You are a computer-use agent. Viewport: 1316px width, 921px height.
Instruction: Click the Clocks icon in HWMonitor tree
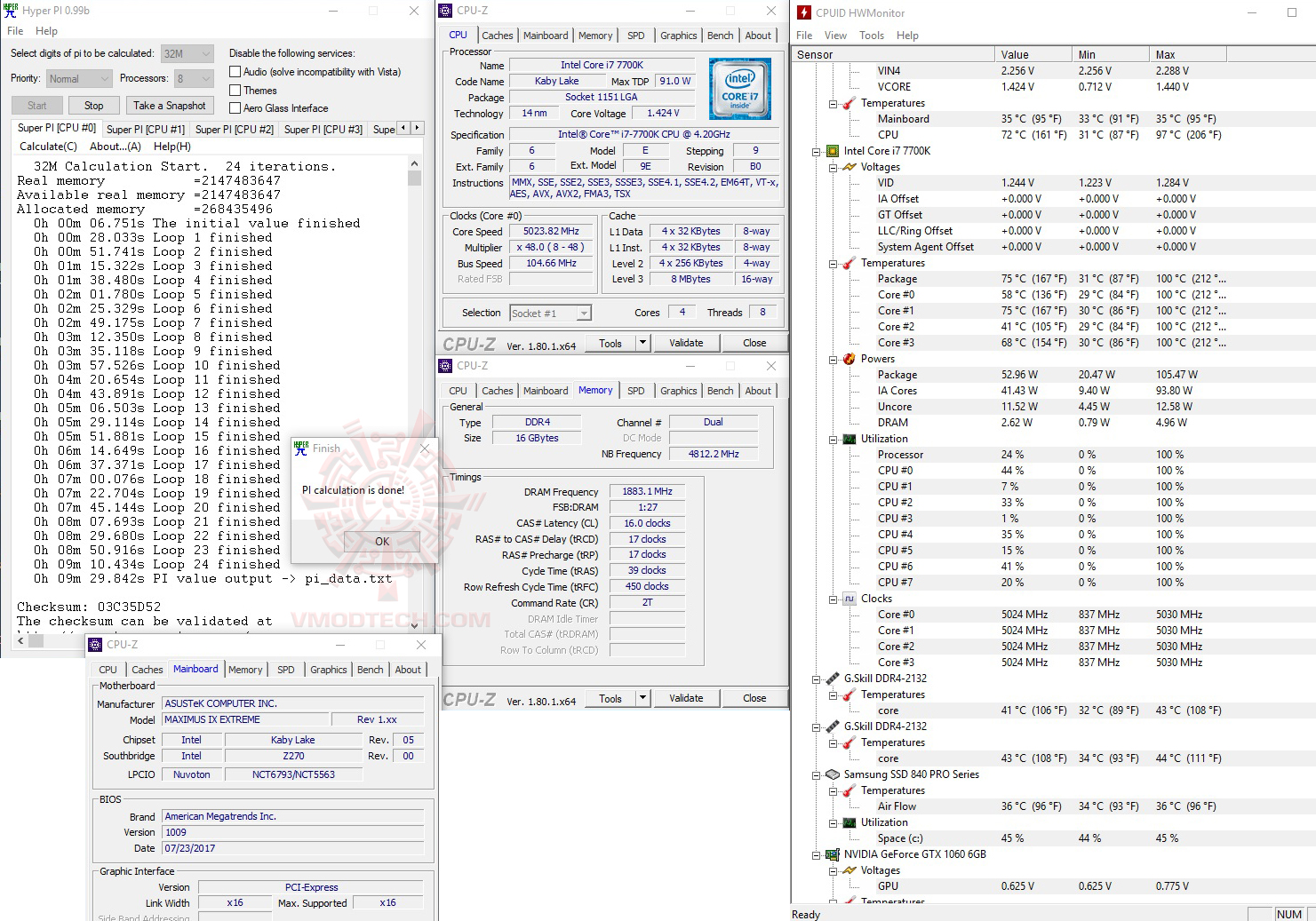point(849,599)
